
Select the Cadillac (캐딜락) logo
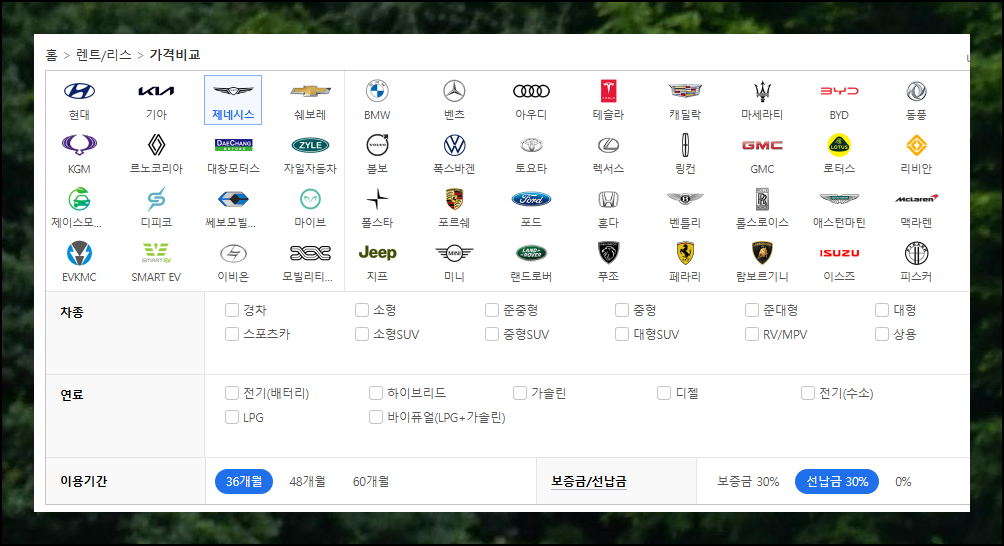685,91
